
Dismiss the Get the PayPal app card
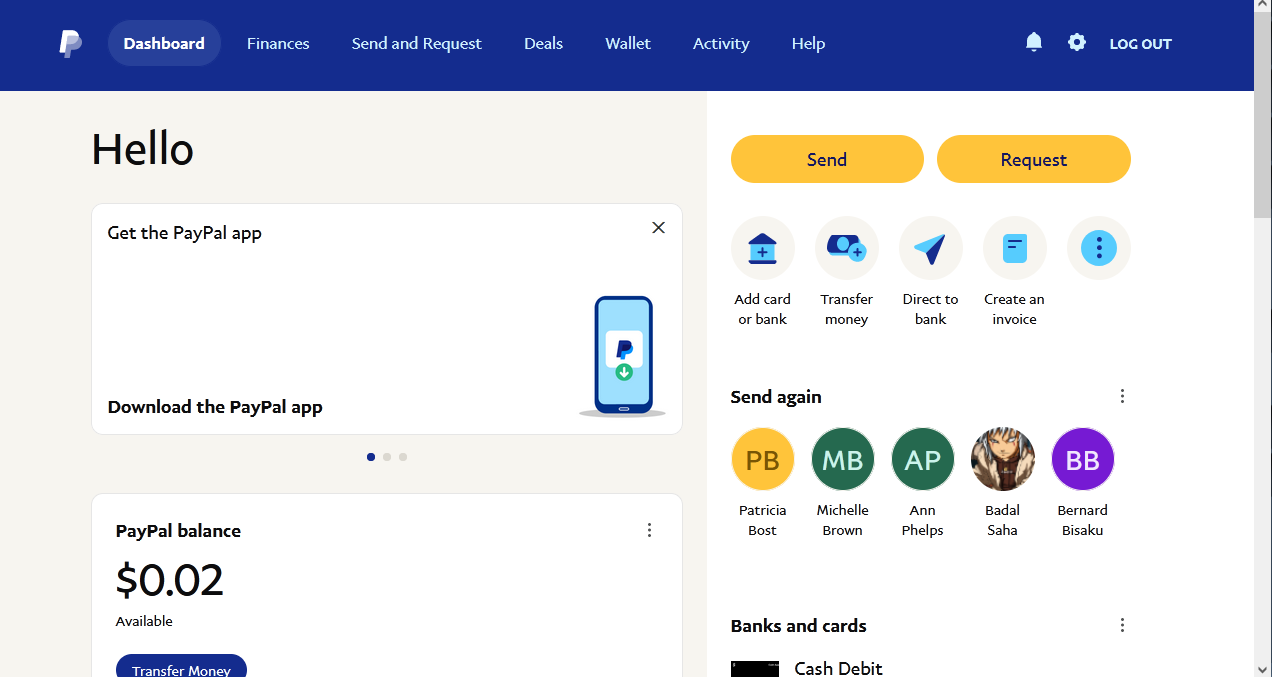pyautogui.click(x=658, y=228)
